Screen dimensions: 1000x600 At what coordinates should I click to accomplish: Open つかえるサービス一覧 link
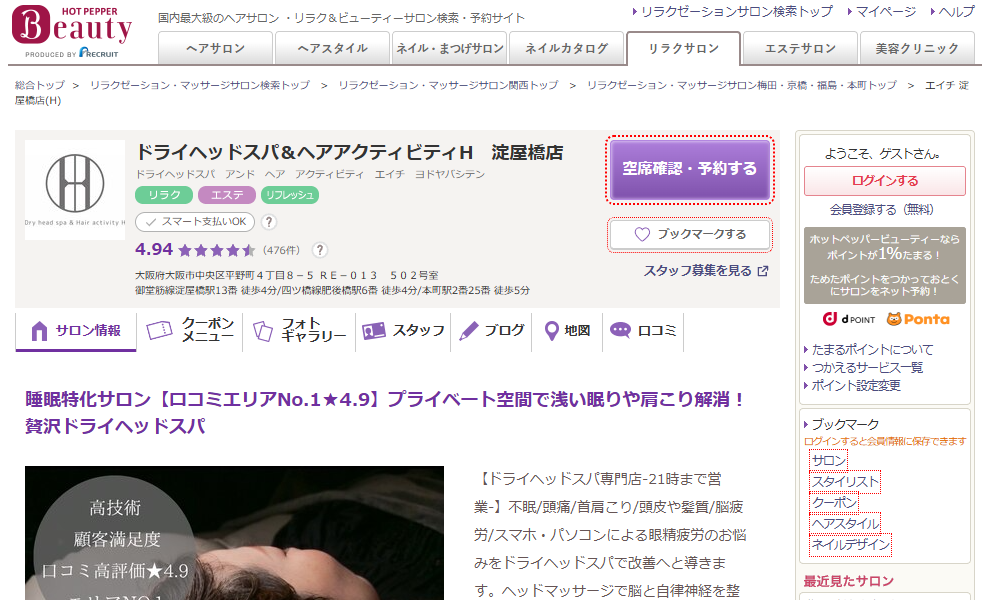[867, 367]
